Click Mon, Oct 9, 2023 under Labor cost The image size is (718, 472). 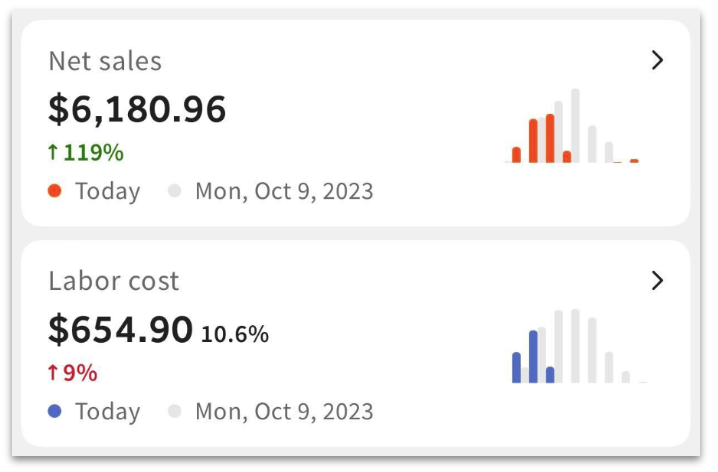click(284, 411)
